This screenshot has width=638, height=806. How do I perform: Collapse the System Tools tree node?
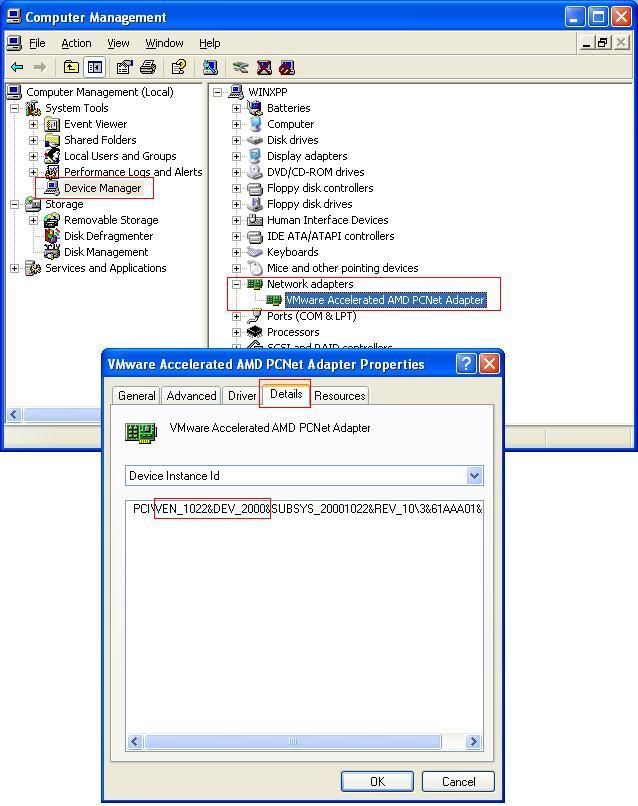(14, 108)
